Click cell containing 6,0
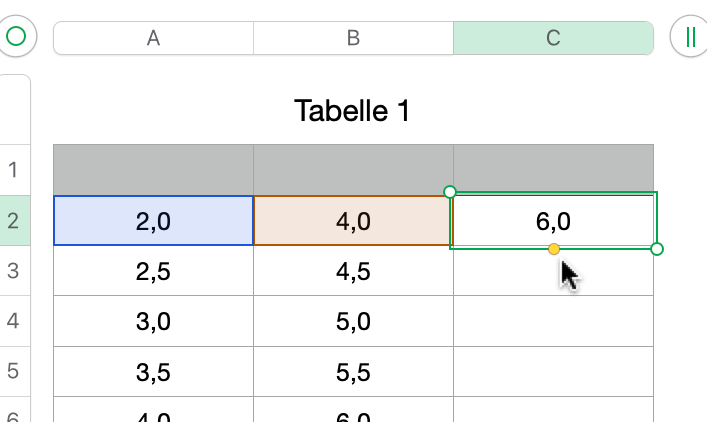This screenshot has width=707, height=422. click(553, 221)
